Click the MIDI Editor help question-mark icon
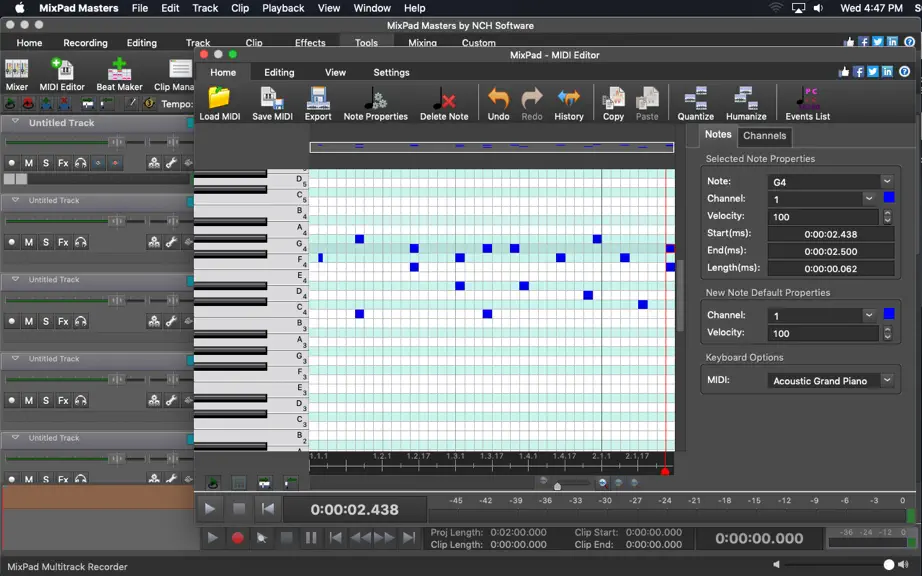The image size is (922, 576). click(904, 71)
